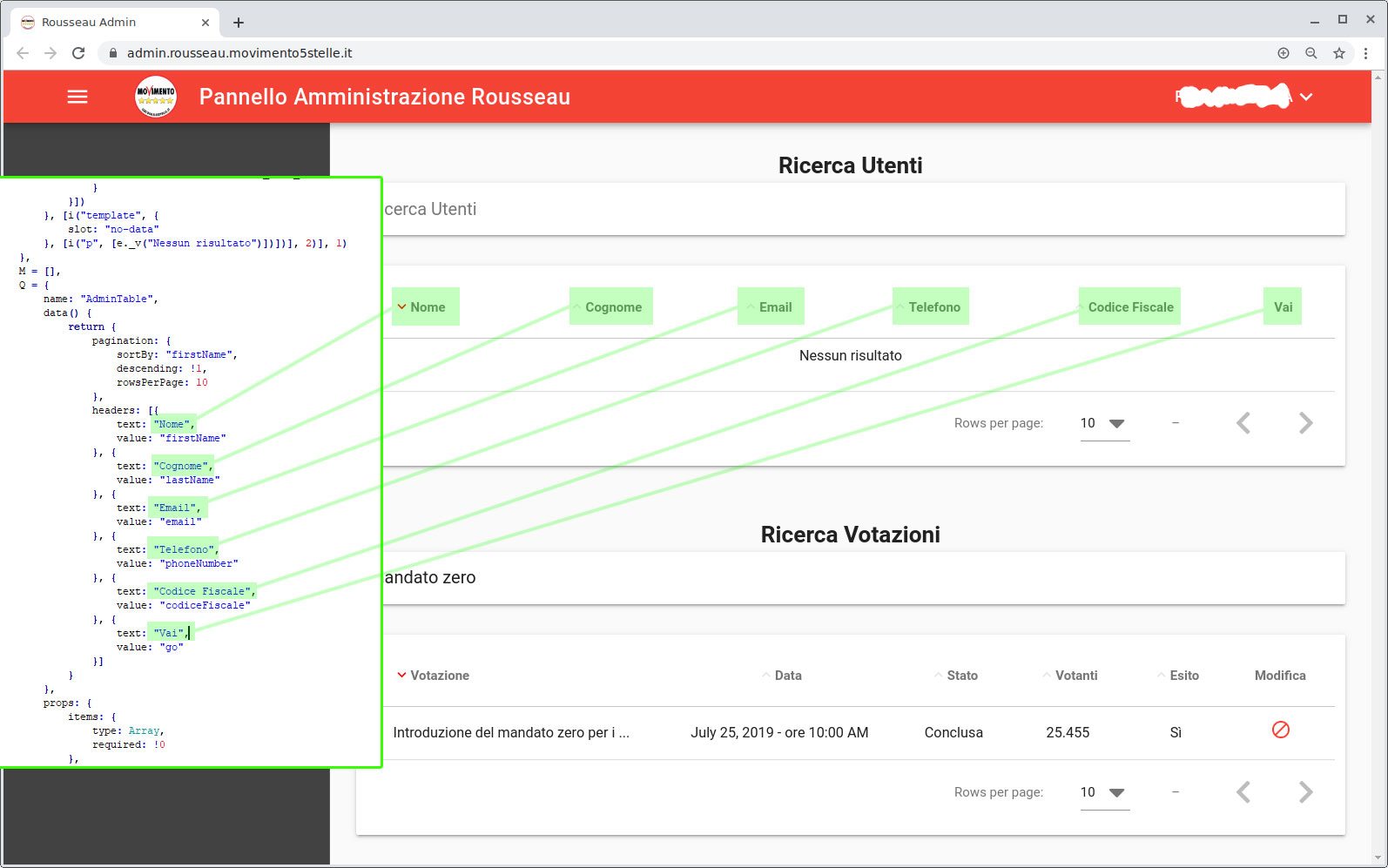Open the browser zoom control icon
The image size is (1388, 868).
tap(1311, 53)
